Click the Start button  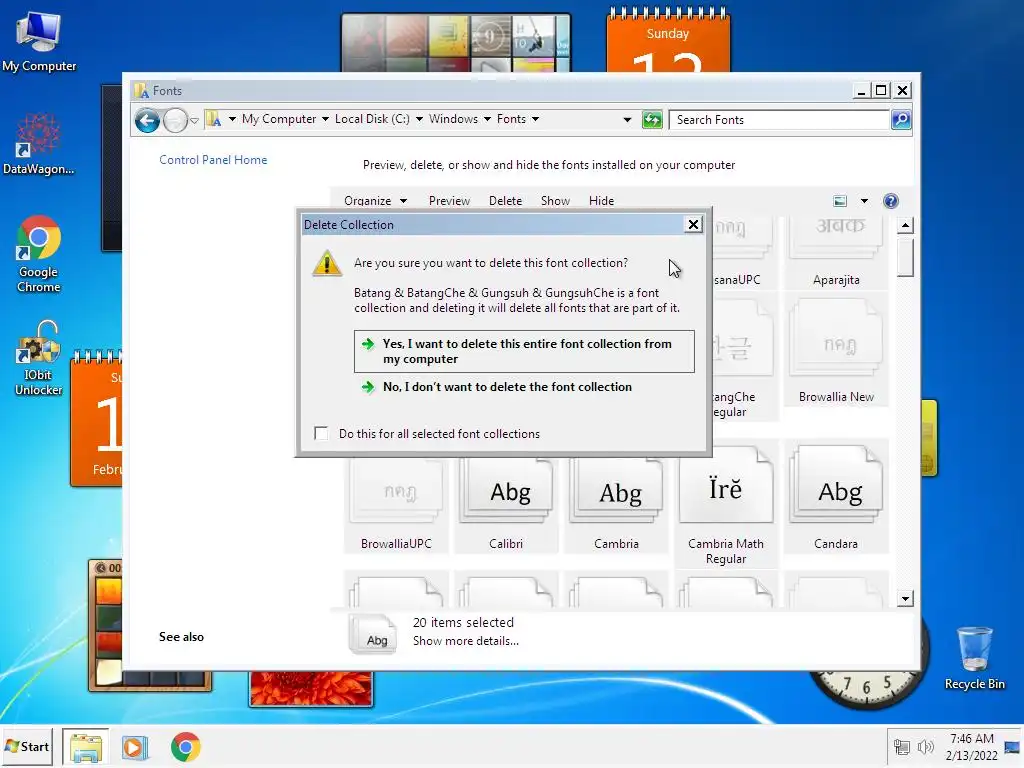[x=27, y=746]
